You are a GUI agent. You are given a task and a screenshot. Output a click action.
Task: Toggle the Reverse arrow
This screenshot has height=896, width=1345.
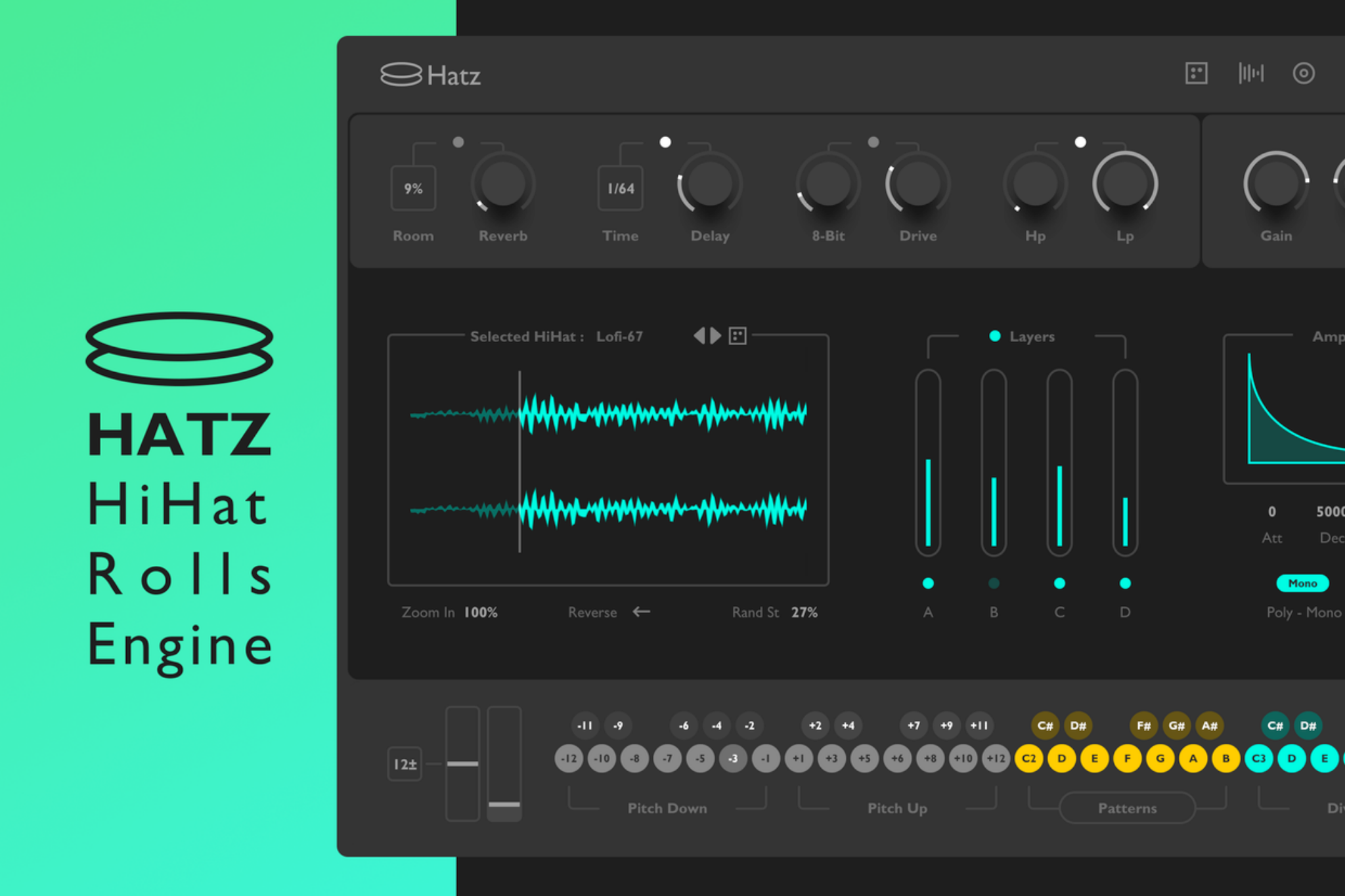[x=641, y=612]
